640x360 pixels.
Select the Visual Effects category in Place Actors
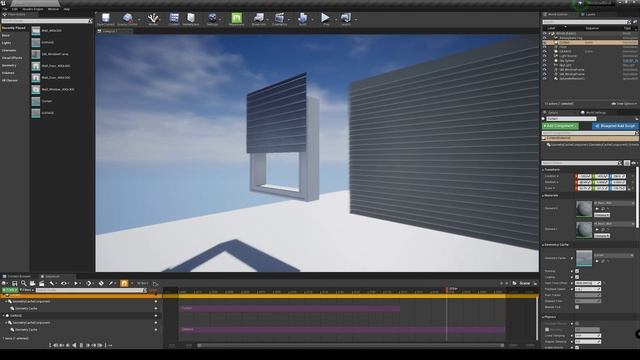click(x=12, y=58)
